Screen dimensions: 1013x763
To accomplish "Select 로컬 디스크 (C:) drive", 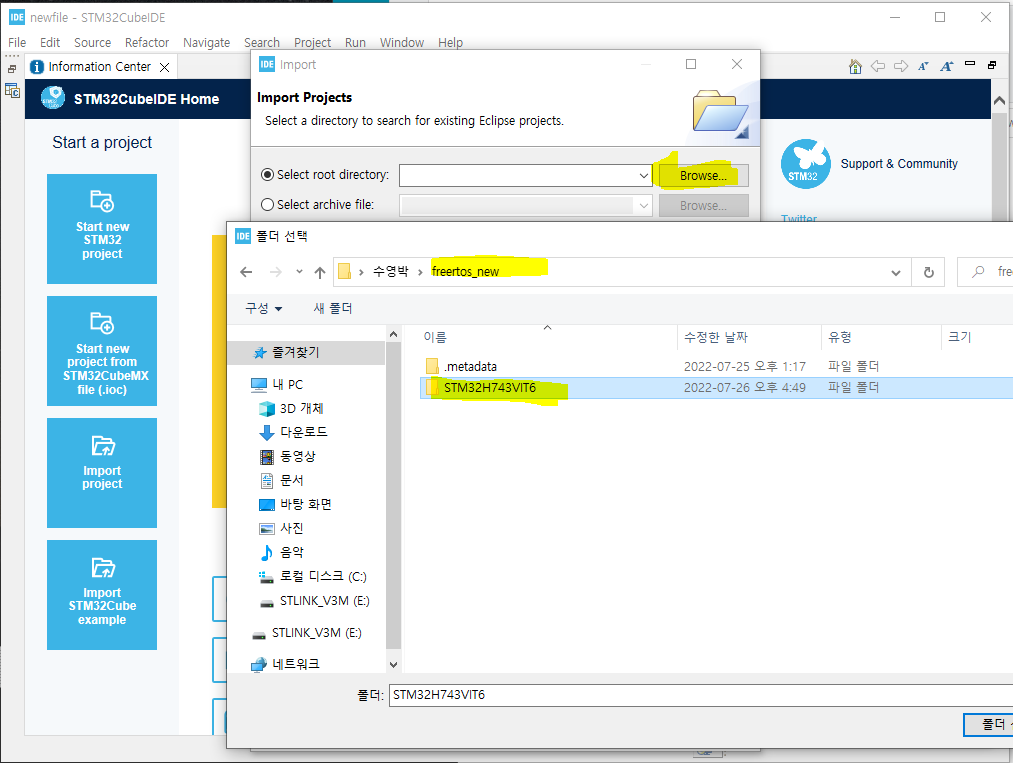I will click(x=323, y=576).
